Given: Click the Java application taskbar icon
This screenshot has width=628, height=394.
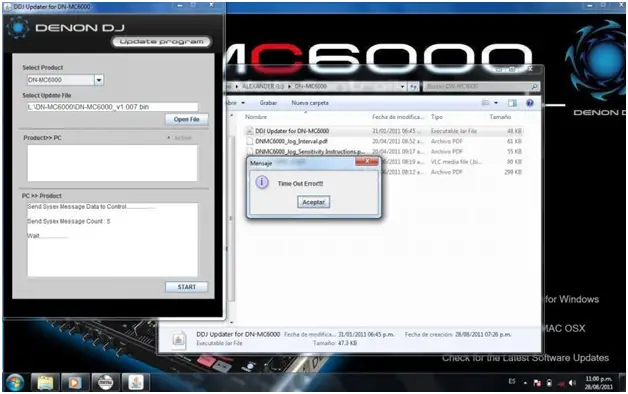Looking at the screenshot, I should coord(136,382).
